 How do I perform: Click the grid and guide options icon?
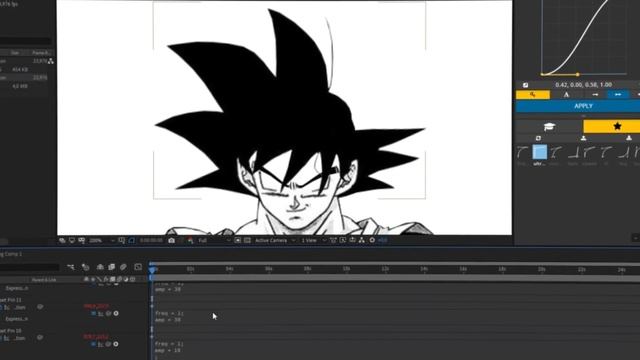point(122,240)
